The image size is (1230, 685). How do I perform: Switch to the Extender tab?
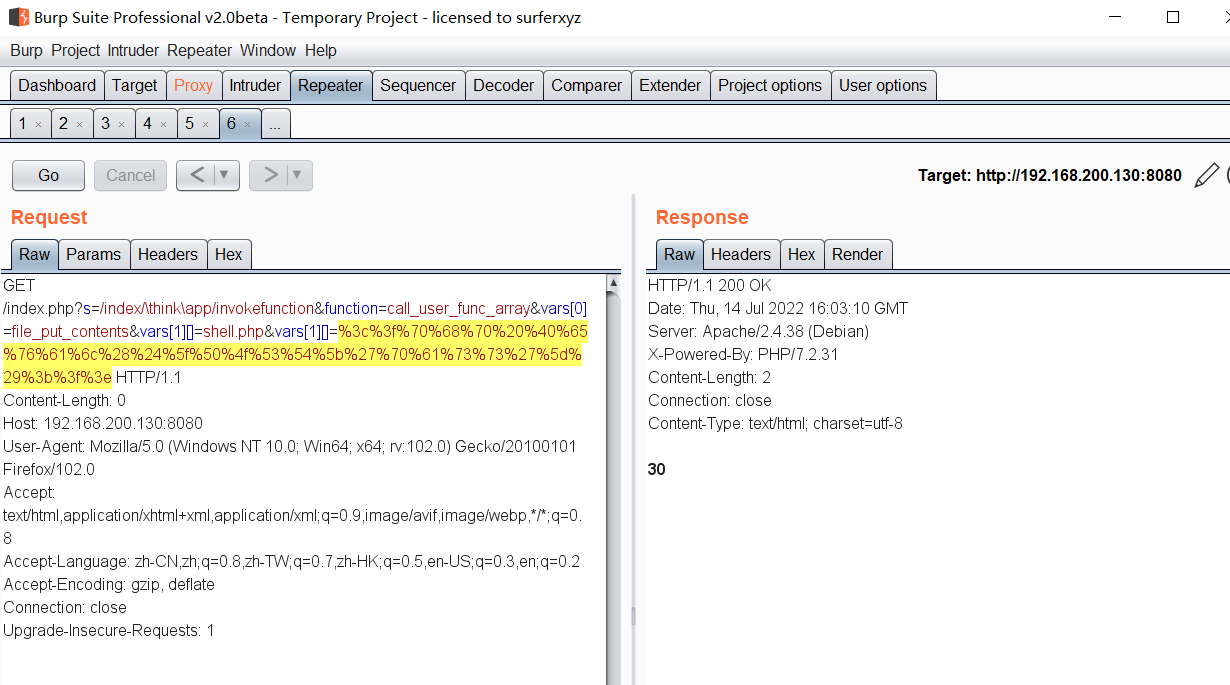pyautogui.click(x=670, y=86)
